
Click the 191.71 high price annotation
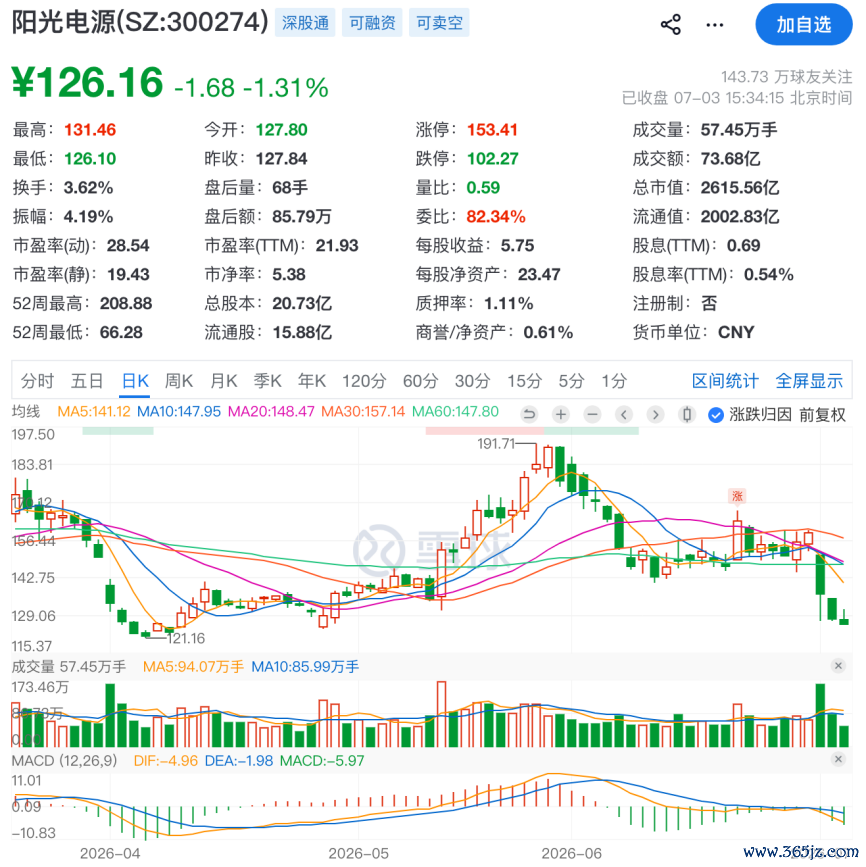pyautogui.click(x=496, y=444)
